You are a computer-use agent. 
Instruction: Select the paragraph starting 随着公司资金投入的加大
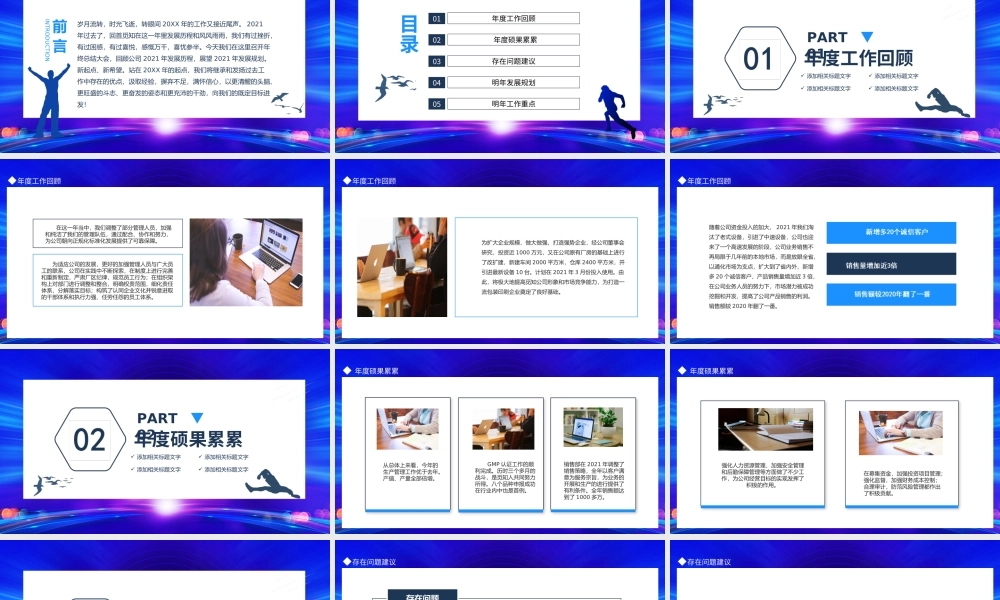[x=761, y=267]
